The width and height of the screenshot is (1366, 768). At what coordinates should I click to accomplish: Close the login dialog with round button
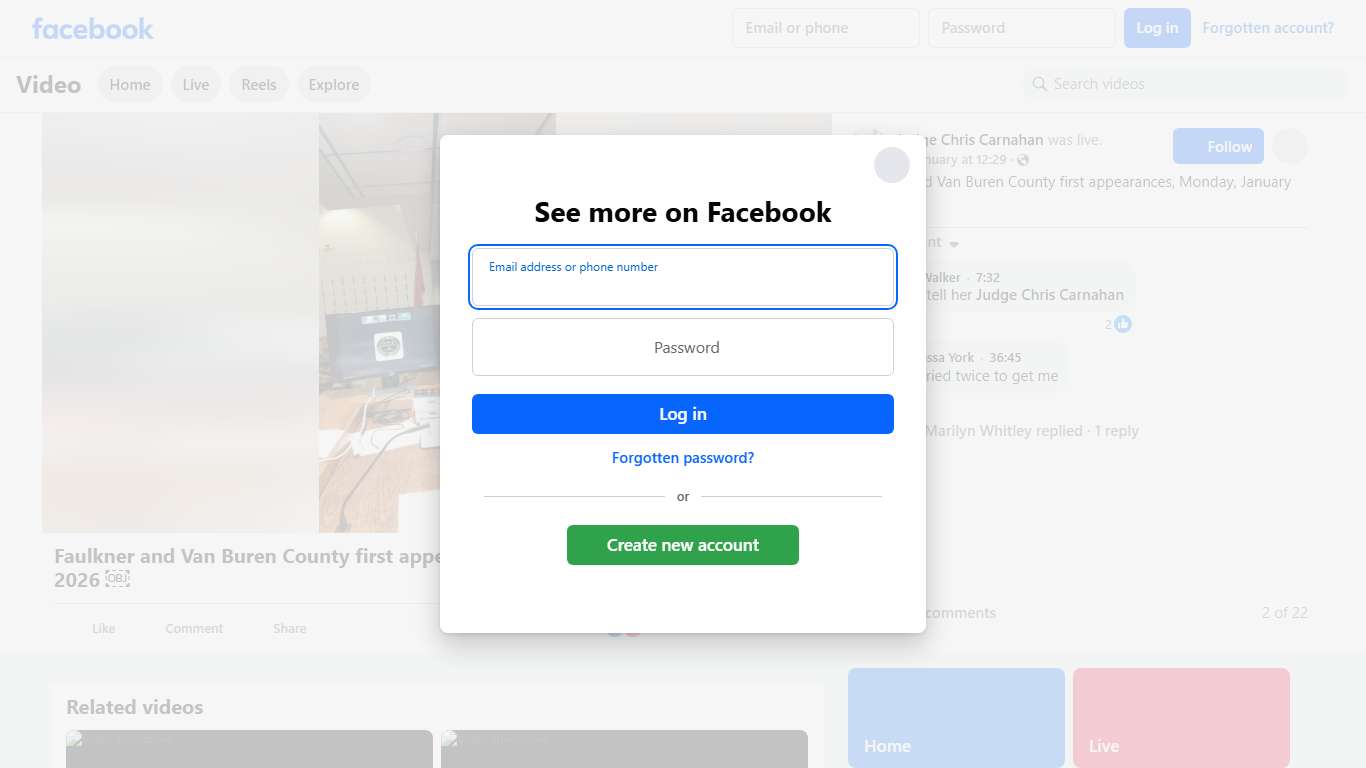pos(892,165)
